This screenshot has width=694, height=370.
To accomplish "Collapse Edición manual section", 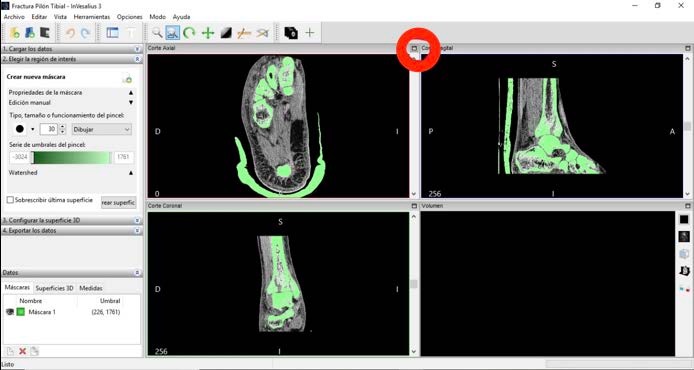I will tap(131, 103).
